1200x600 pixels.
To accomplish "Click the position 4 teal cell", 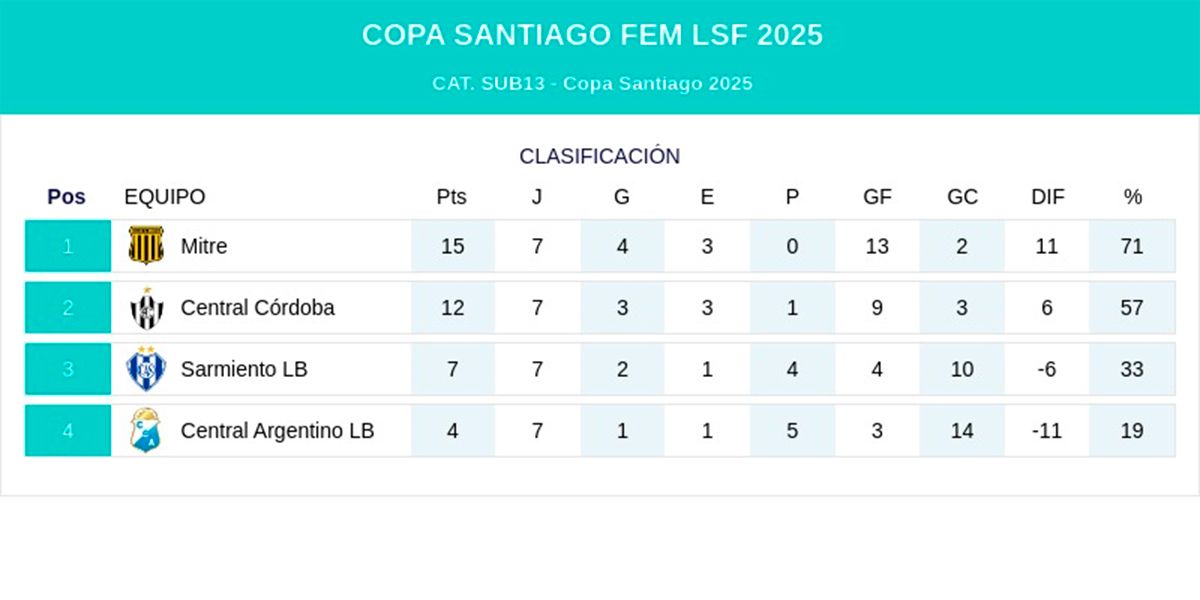I will pyautogui.click(x=68, y=431).
